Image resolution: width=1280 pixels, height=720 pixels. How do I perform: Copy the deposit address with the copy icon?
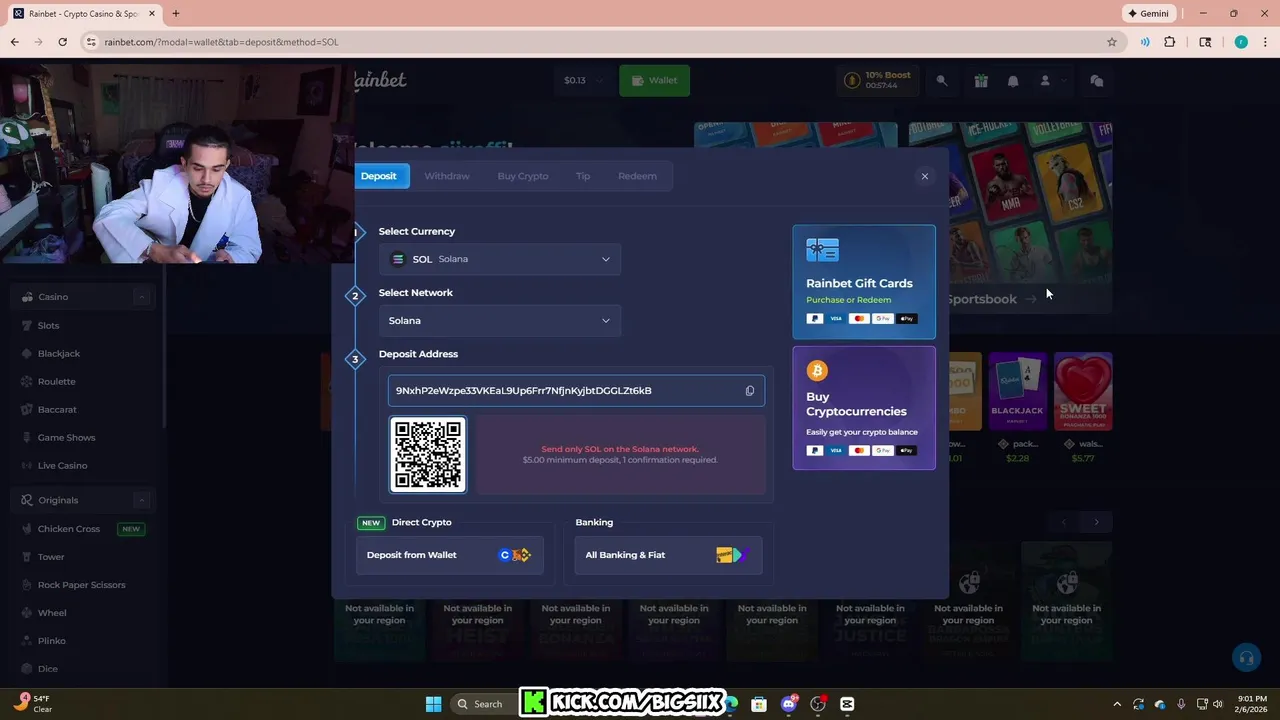750,391
